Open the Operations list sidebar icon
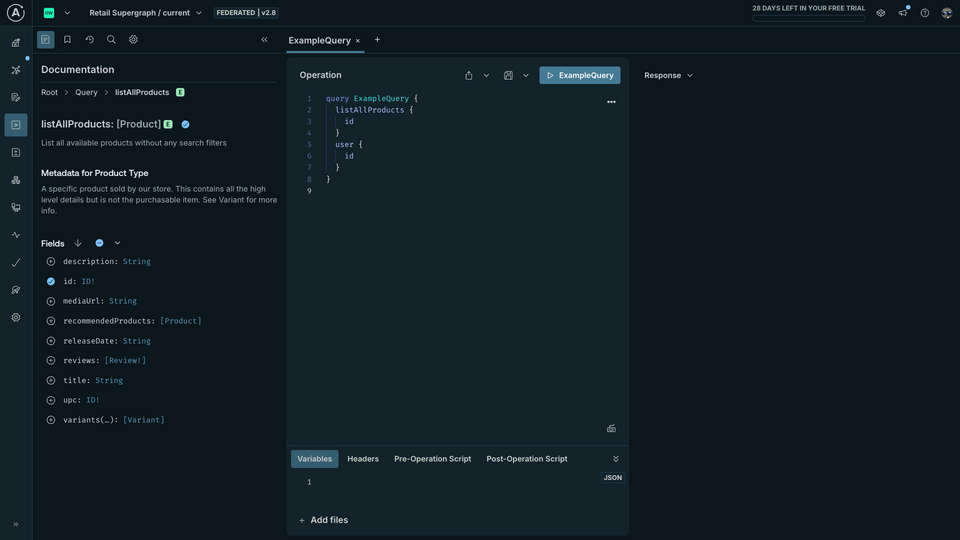 tap(16, 152)
